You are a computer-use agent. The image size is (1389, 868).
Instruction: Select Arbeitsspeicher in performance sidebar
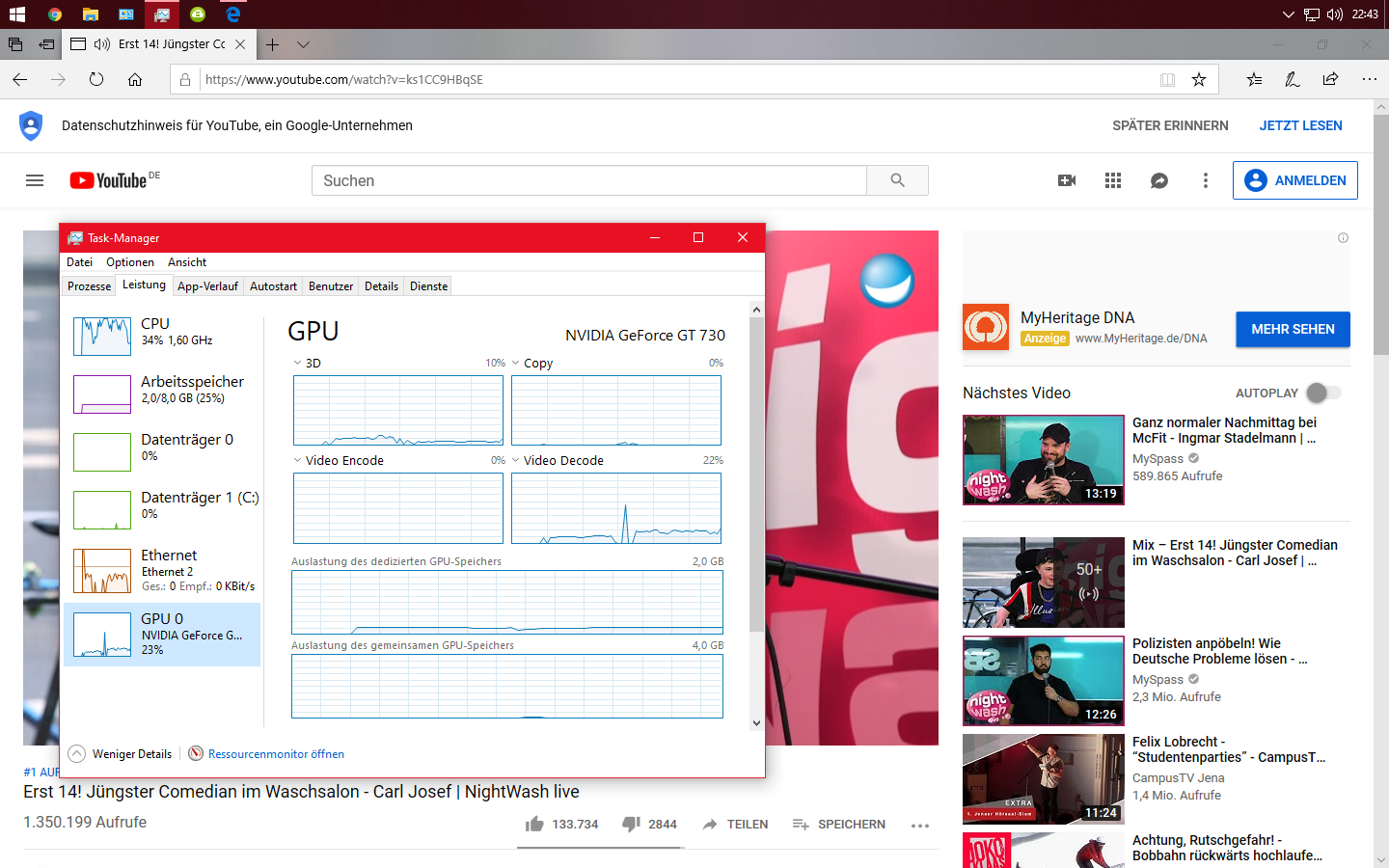[x=163, y=393]
